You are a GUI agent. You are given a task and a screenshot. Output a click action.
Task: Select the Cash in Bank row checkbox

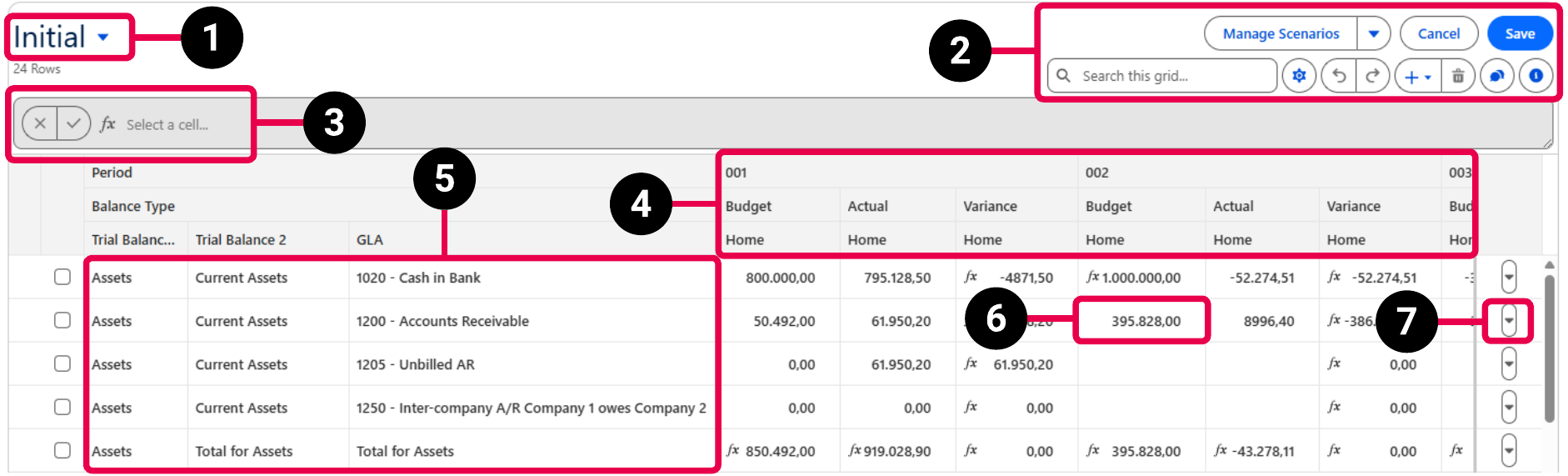[62, 277]
